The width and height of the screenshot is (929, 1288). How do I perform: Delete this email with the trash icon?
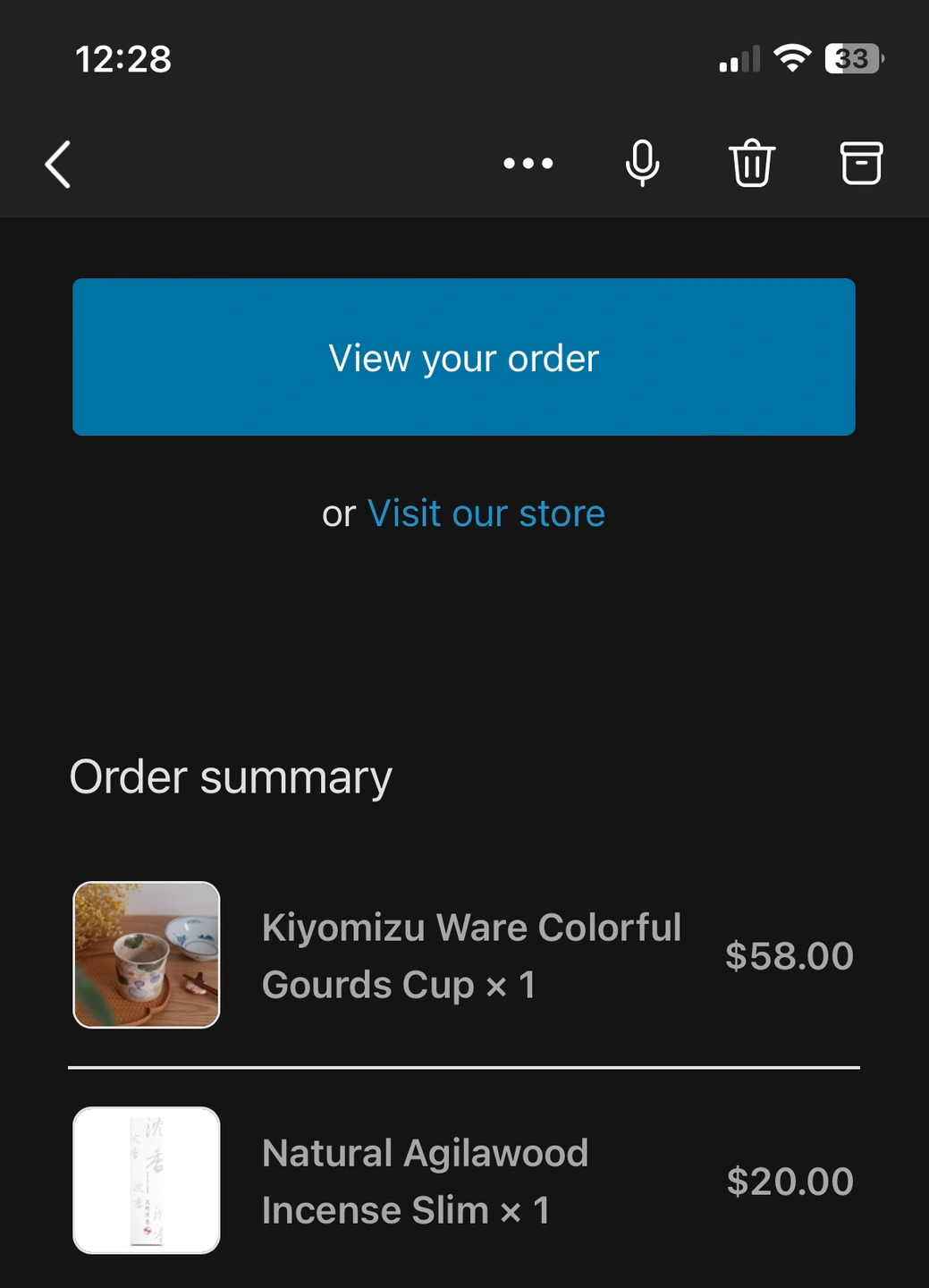752,164
